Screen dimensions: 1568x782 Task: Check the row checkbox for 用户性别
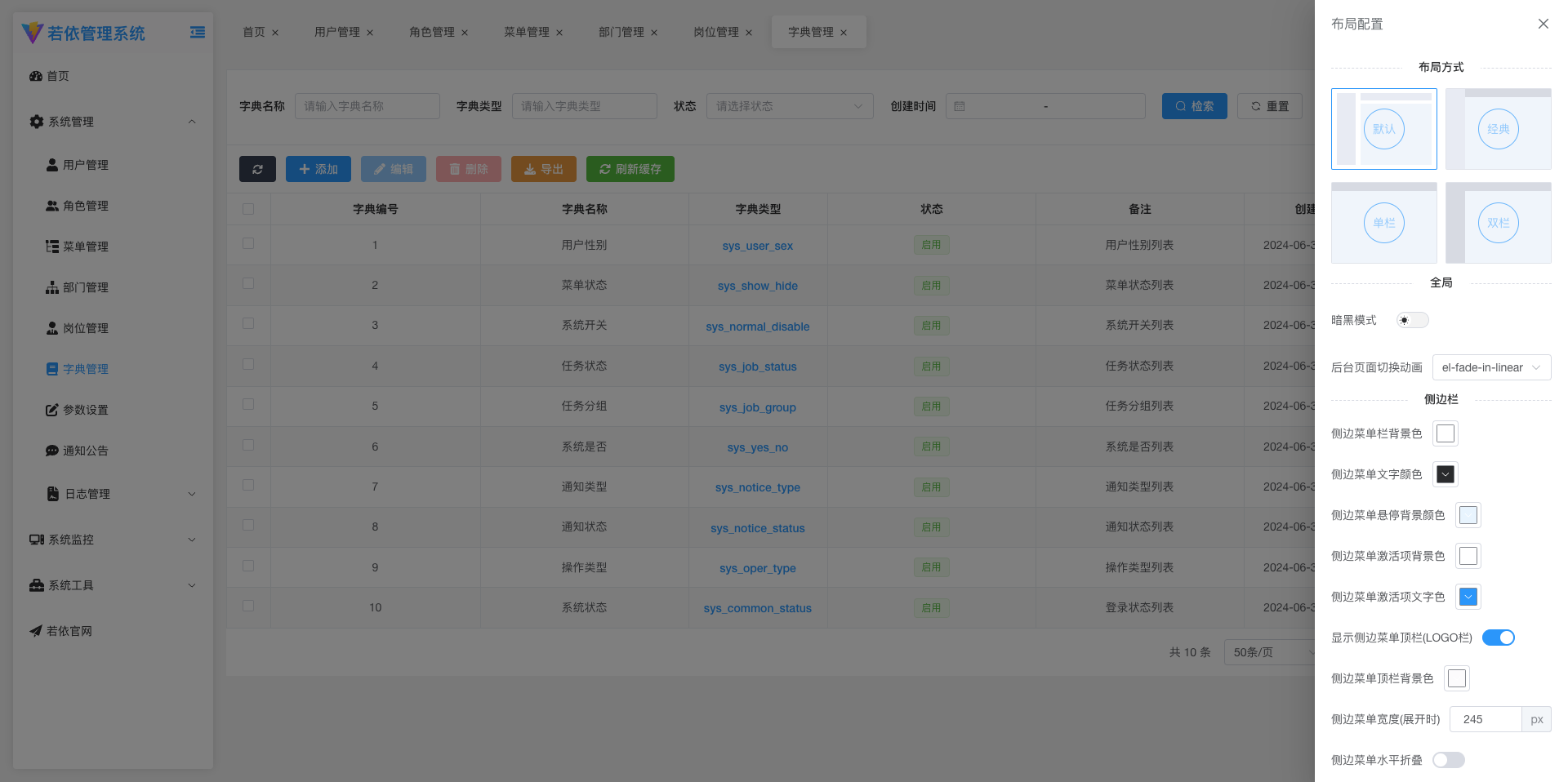(x=248, y=243)
